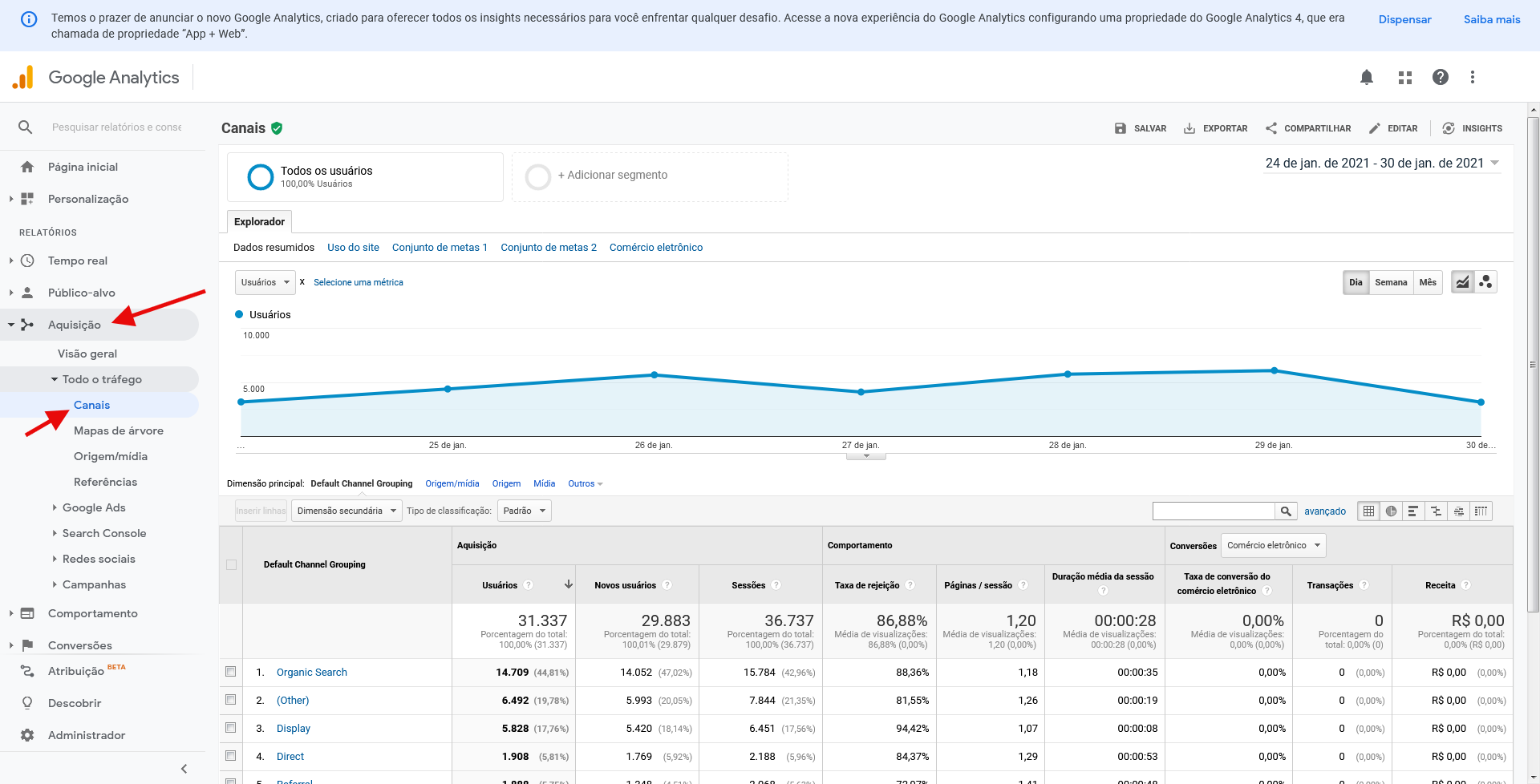Open the top Comércio eletrônico tab
The image size is (1540, 784).
(656, 247)
